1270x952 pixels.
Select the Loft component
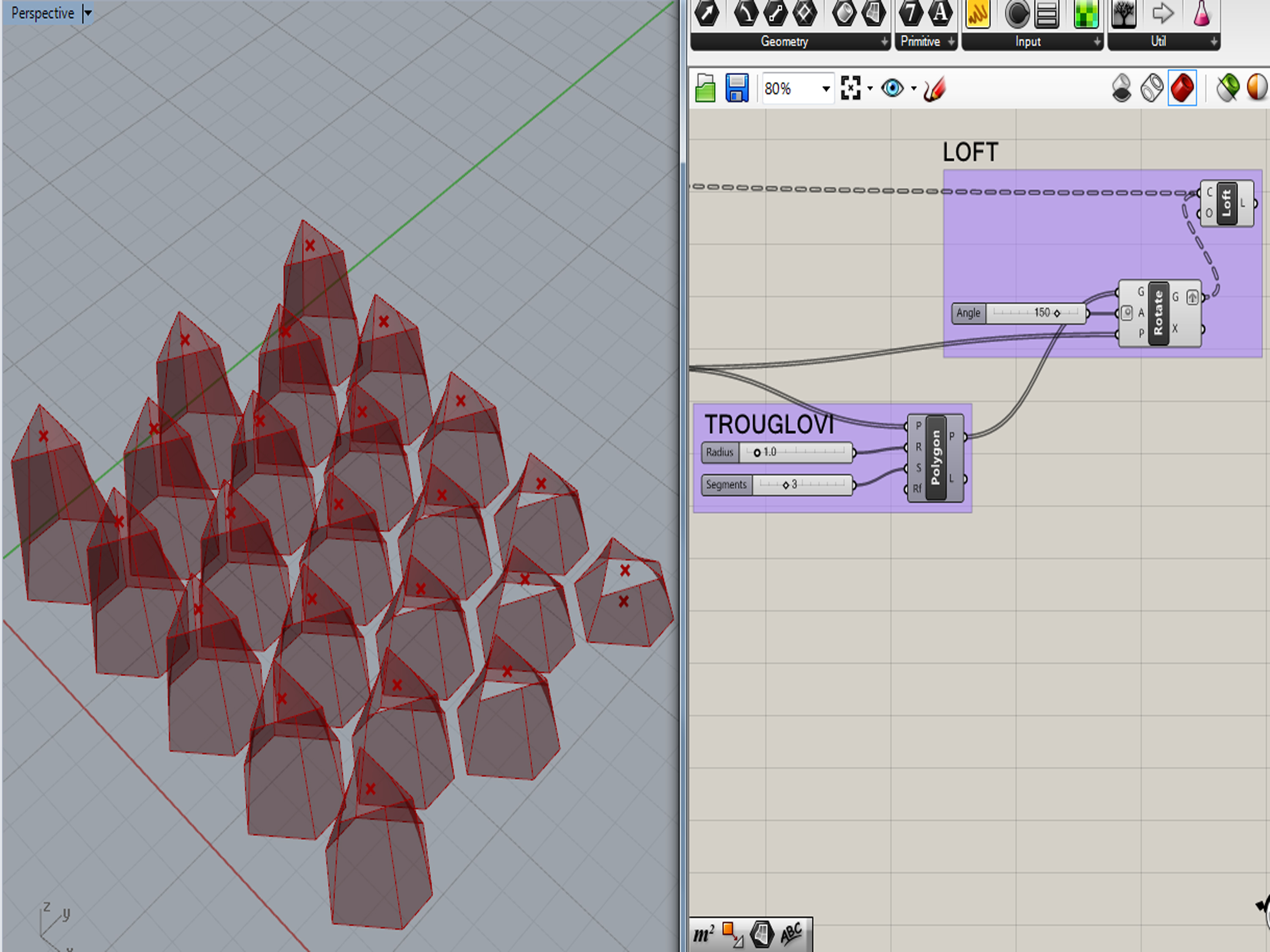[x=1227, y=203]
